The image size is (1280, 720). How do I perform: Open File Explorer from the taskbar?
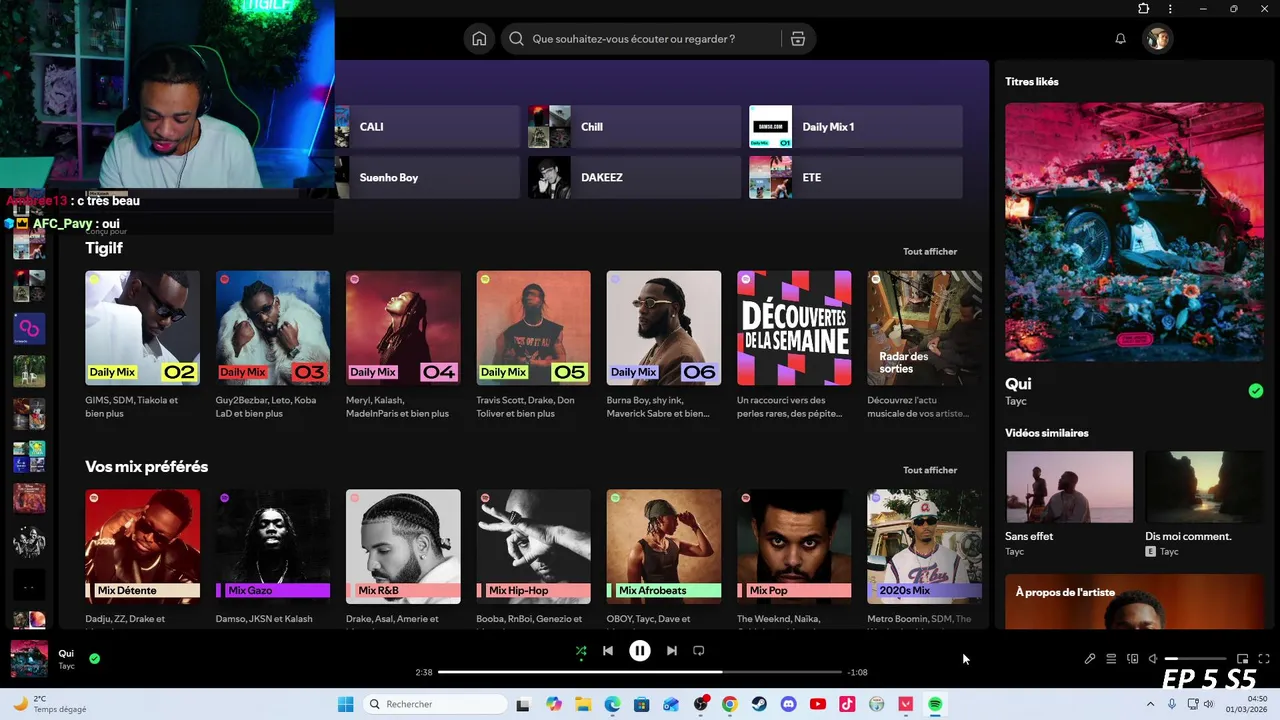[583, 704]
